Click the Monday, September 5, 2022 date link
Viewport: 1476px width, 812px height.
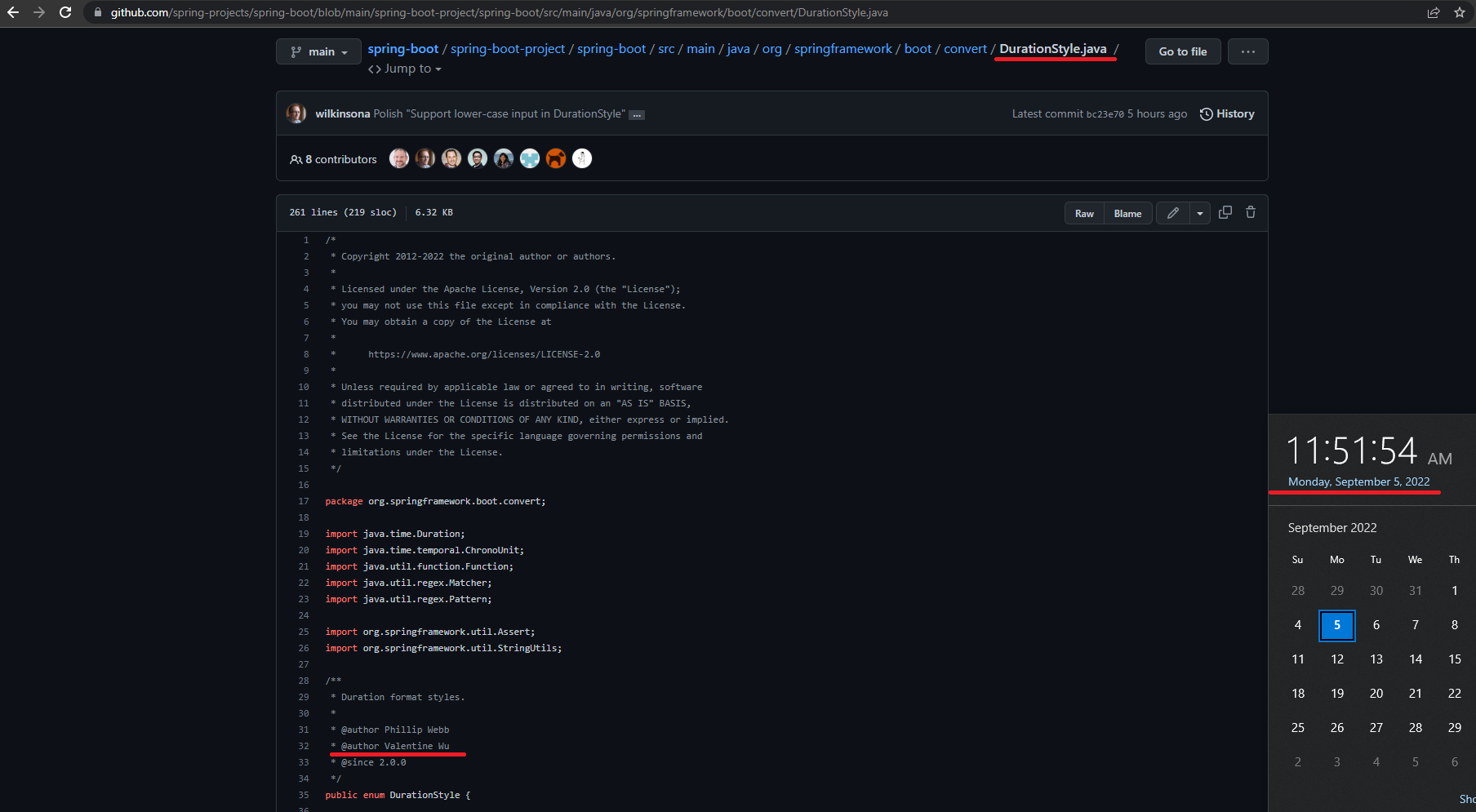pyautogui.click(x=1358, y=481)
